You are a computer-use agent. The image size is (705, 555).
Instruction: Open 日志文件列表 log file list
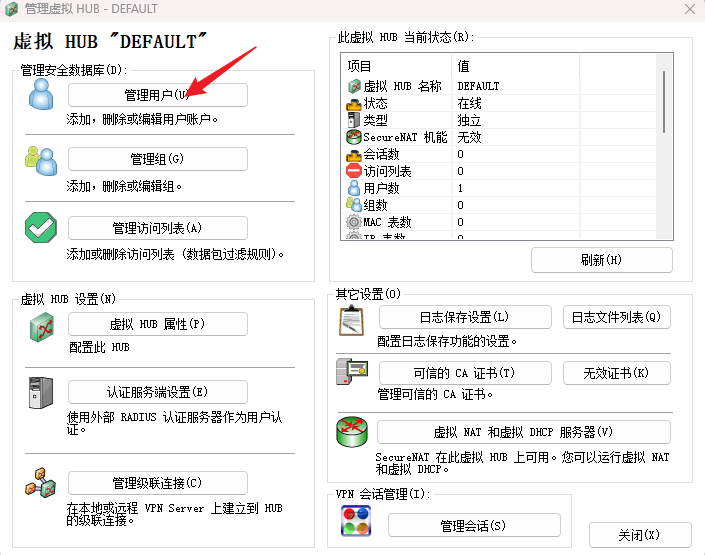tap(616, 318)
